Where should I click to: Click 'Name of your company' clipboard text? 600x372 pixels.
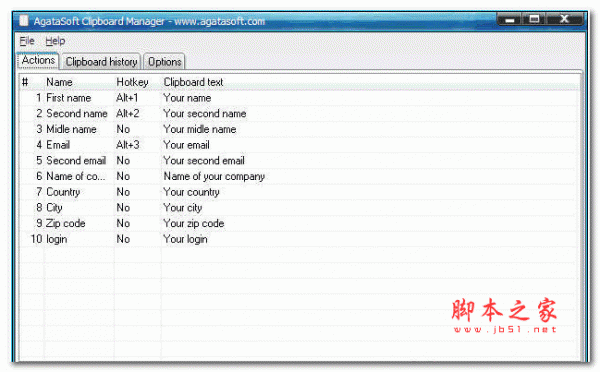click(x=214, y=176)
